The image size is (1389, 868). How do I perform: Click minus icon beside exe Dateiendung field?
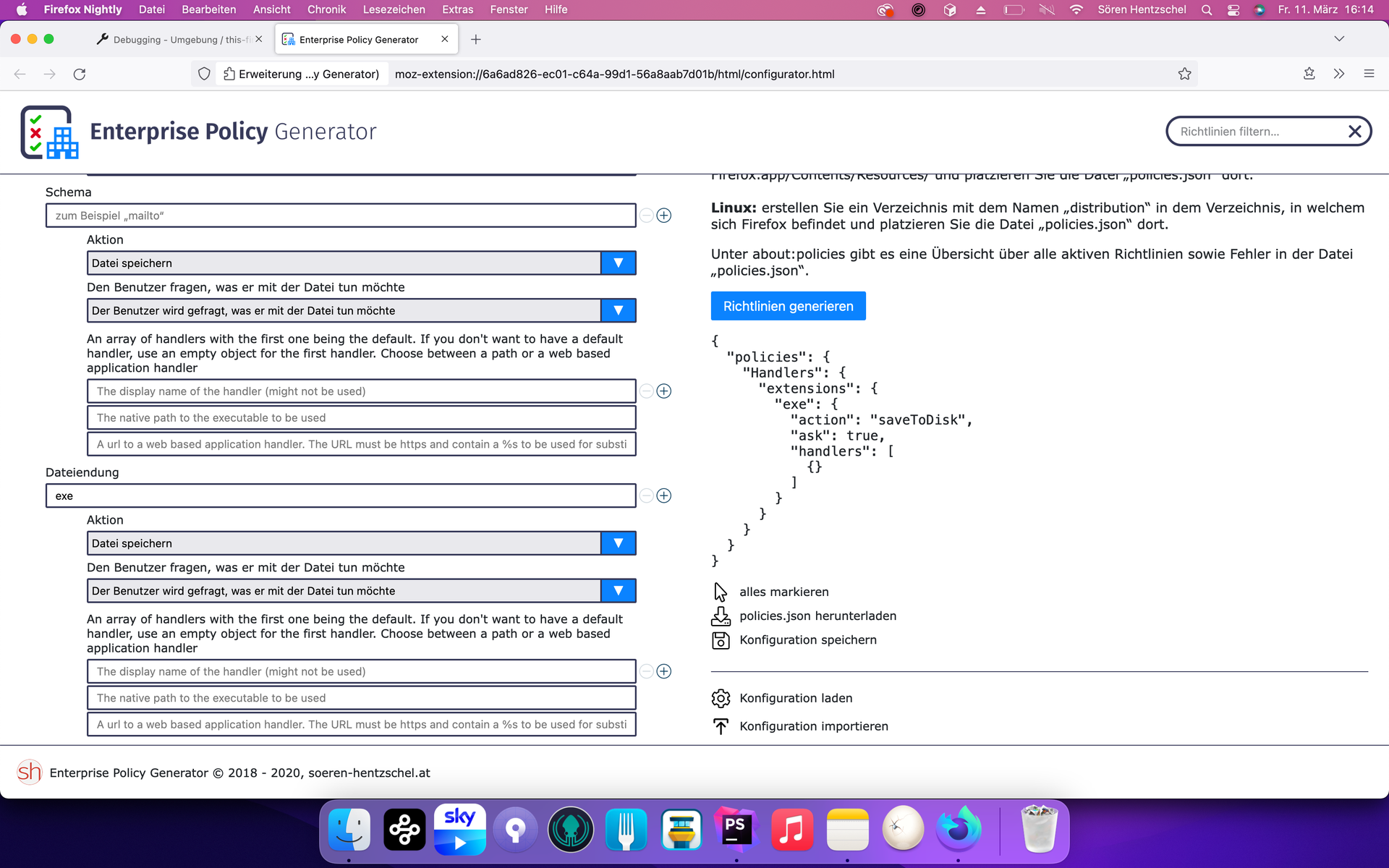(x=646, y=495)
